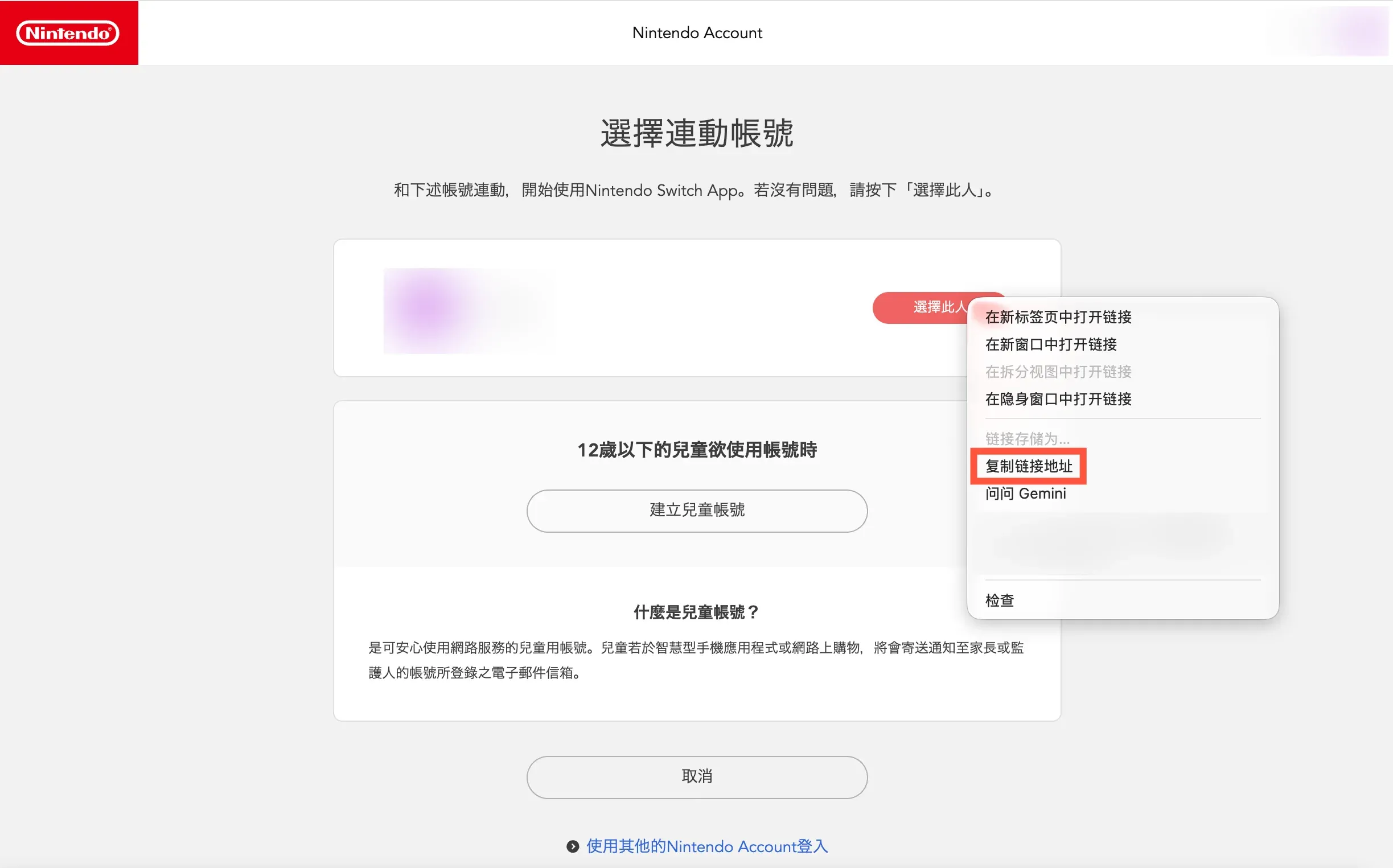Screen dimensions: 1393x868
Task: Click the Nintendo Account header title
Action: point(697,32)
